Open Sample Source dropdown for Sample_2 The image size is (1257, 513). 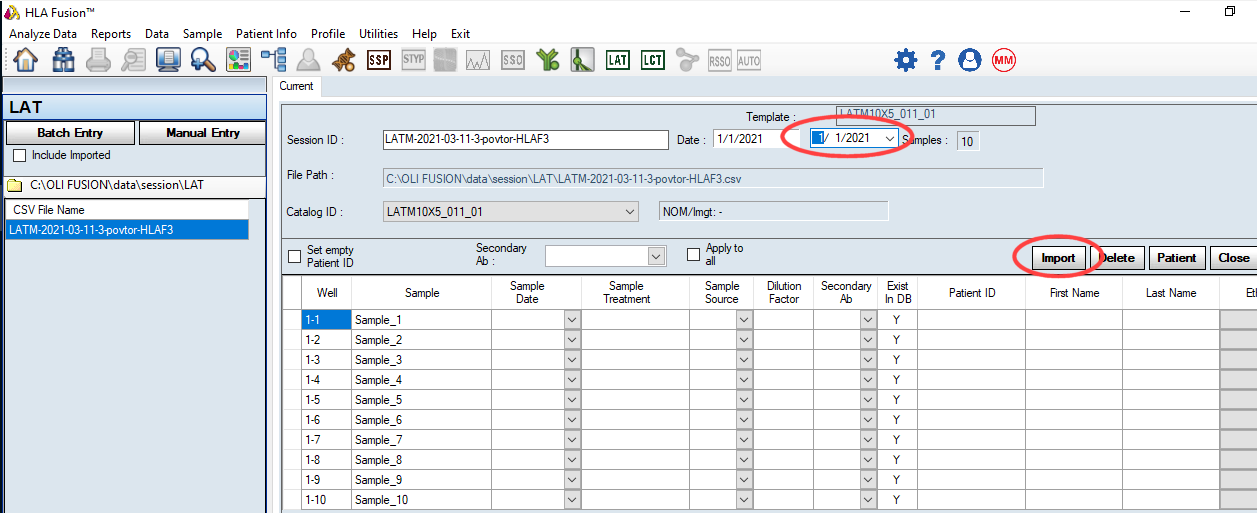tap(745, 340)
